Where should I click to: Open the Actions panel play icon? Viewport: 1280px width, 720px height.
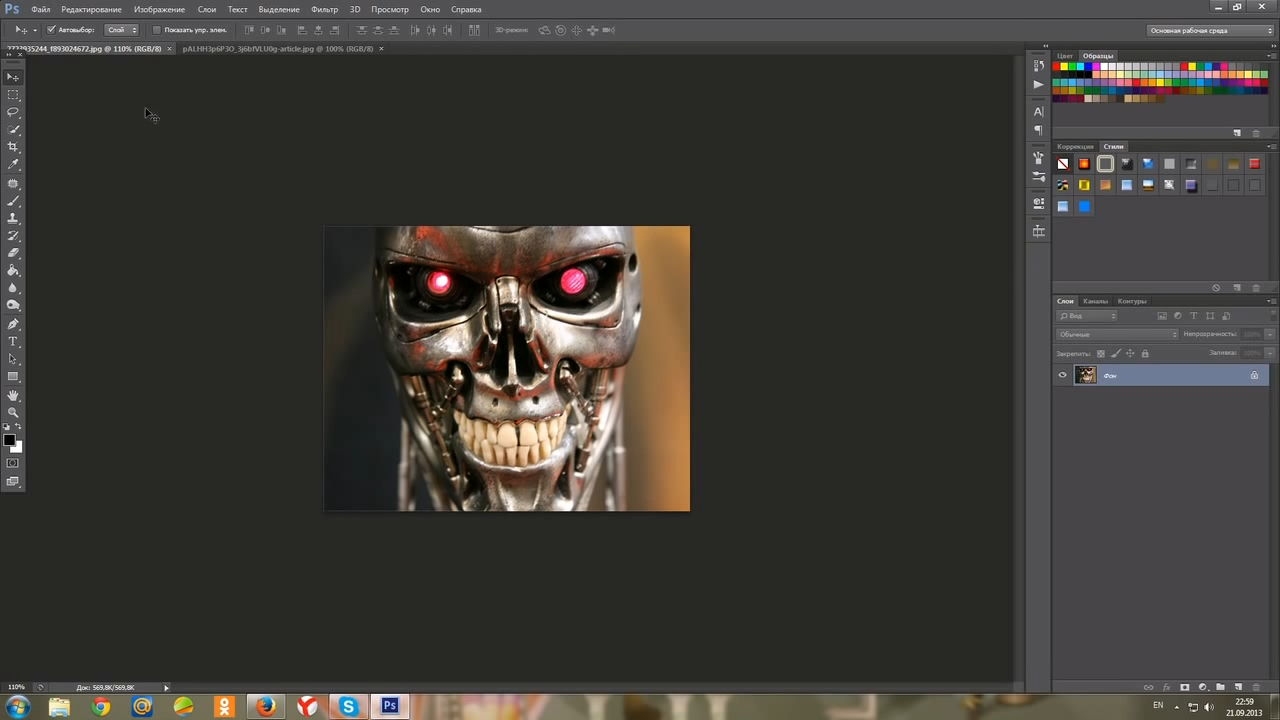coord(1038,84)
